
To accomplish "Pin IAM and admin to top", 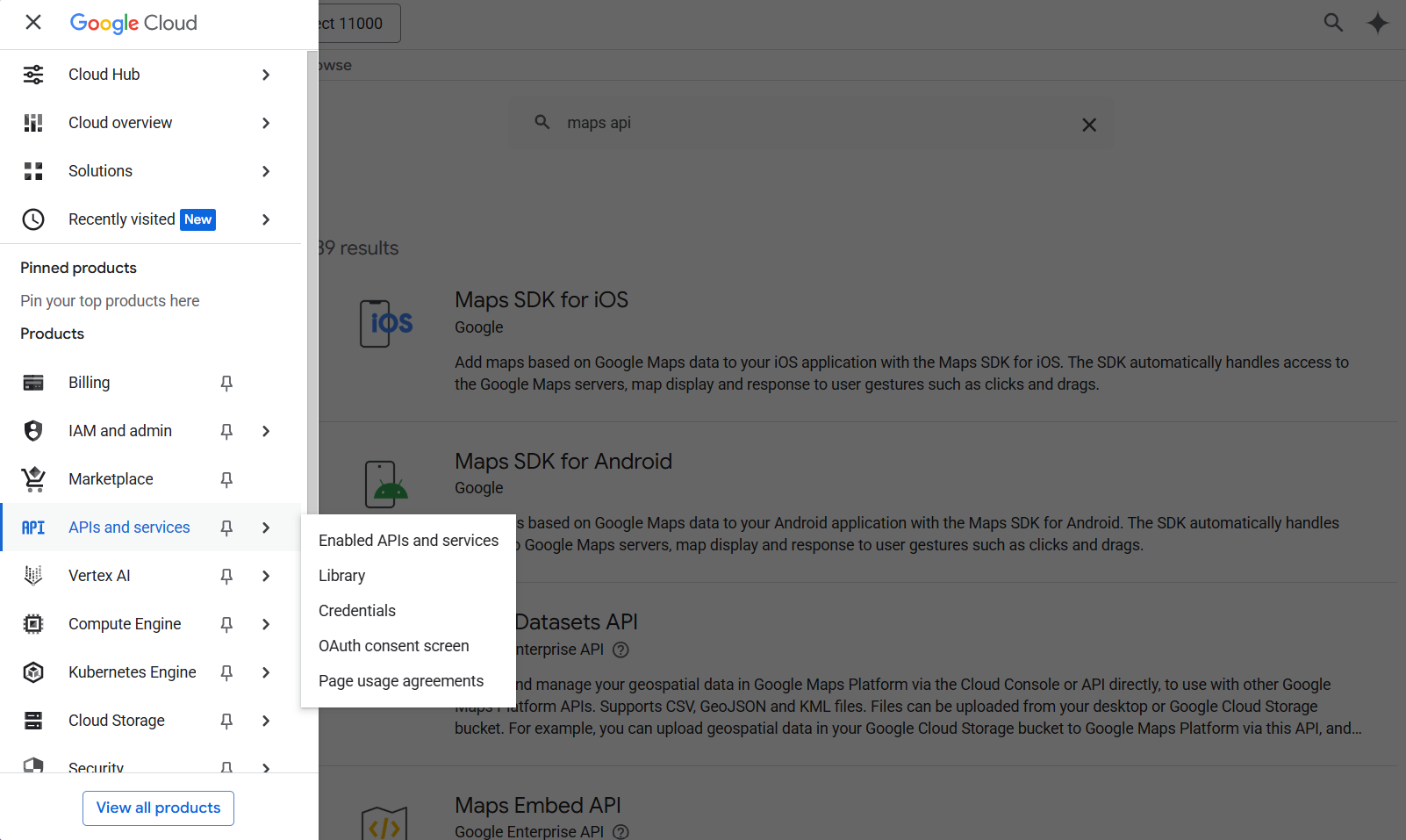I will pos(226,431).
